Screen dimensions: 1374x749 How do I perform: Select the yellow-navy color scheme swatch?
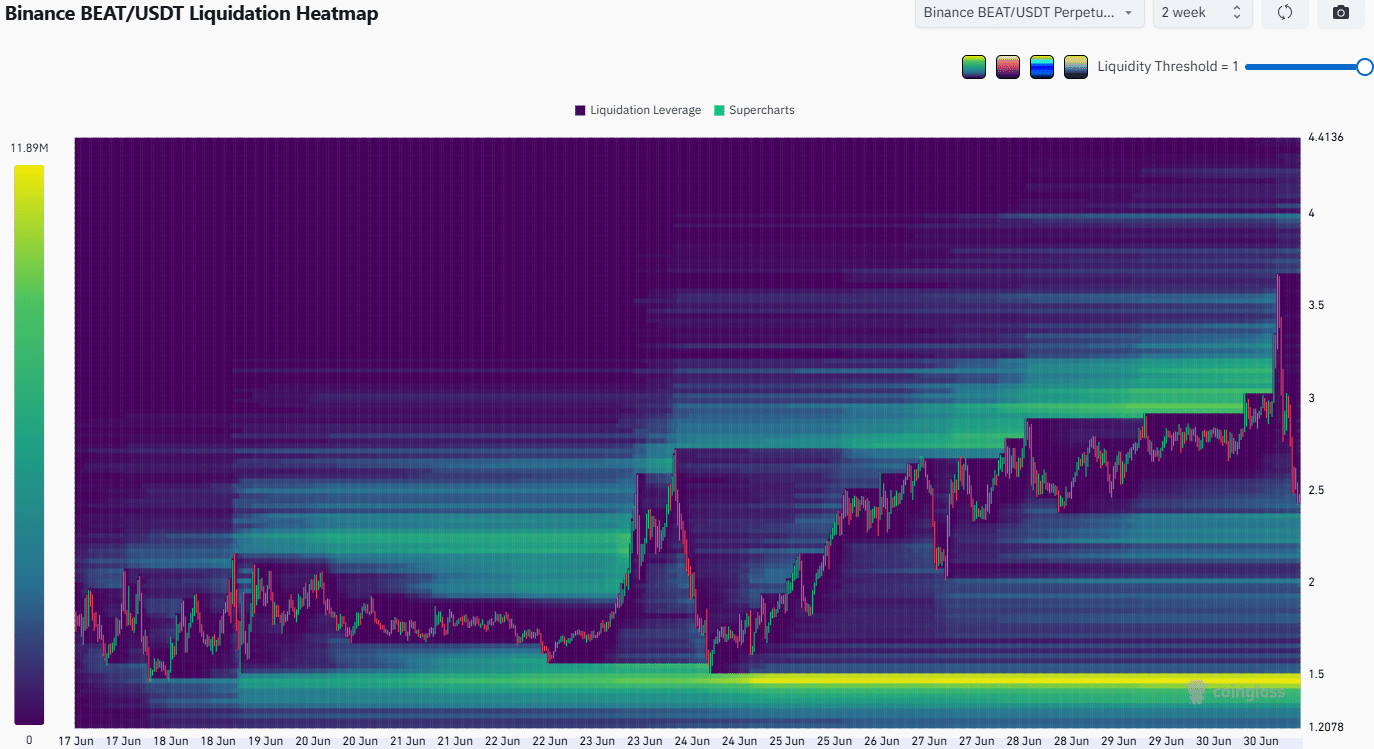pos(1076,67)
